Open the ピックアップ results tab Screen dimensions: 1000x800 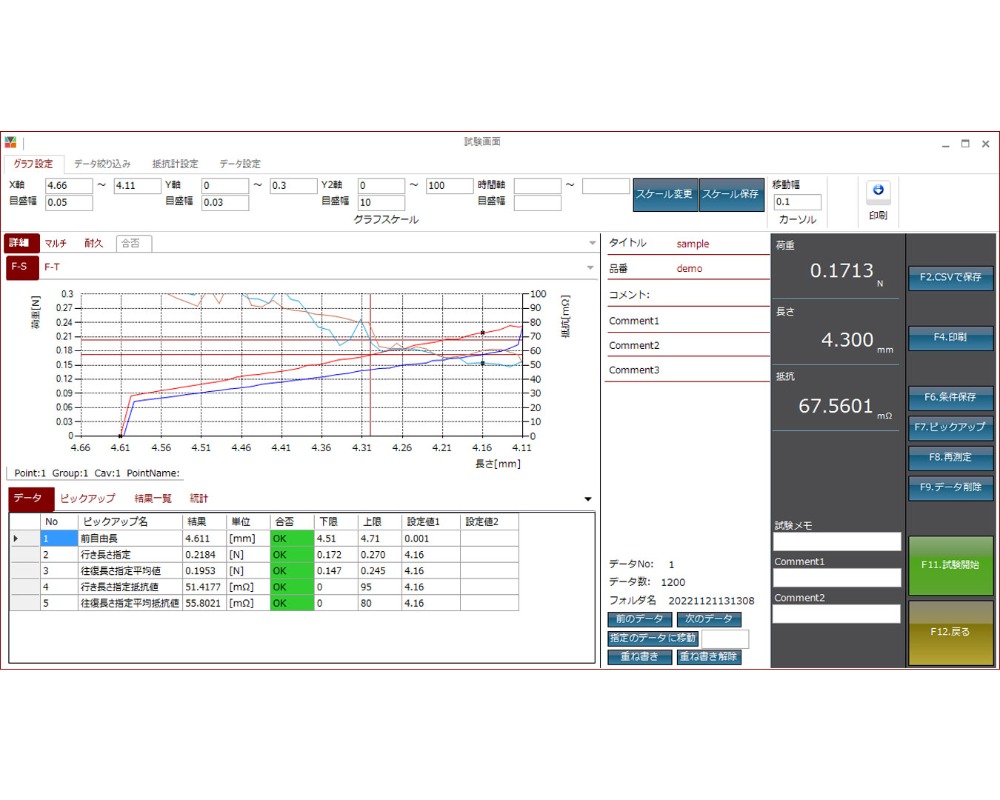coord(87,498)
